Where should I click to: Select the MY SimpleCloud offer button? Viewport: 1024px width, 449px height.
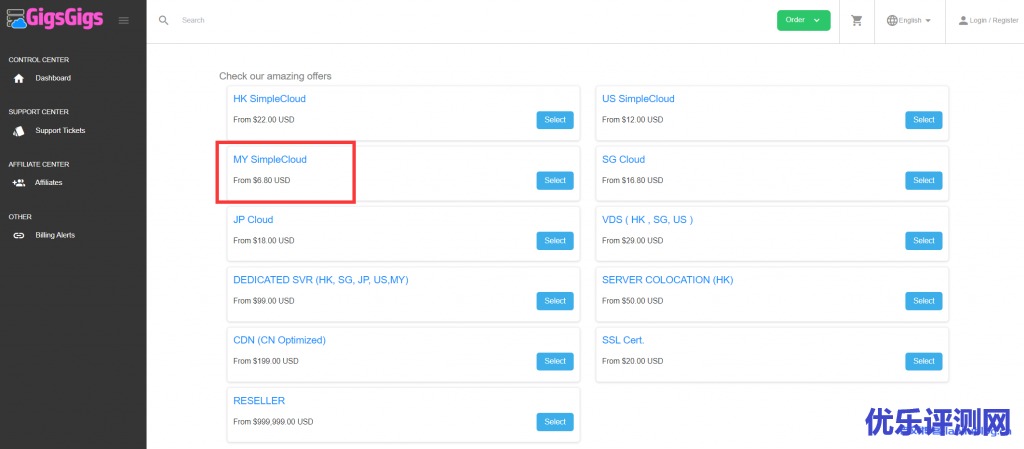tap(555, 180)
